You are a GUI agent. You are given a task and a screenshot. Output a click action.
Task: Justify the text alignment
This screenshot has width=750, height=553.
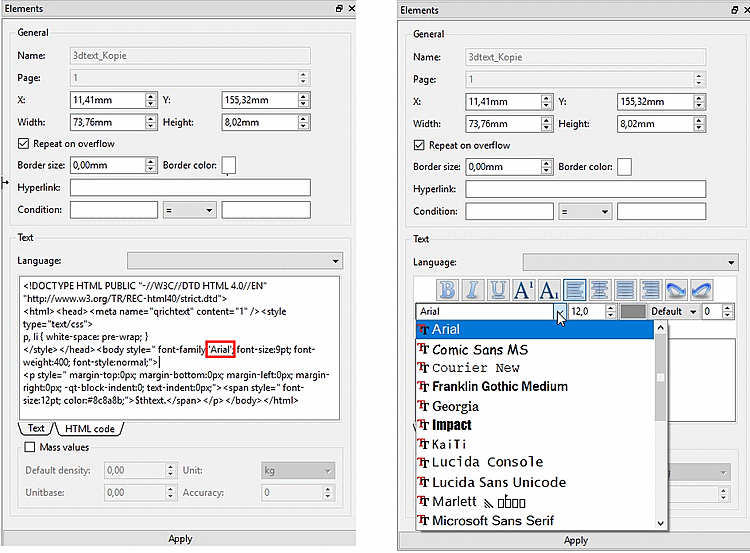(x=625, y=290)
